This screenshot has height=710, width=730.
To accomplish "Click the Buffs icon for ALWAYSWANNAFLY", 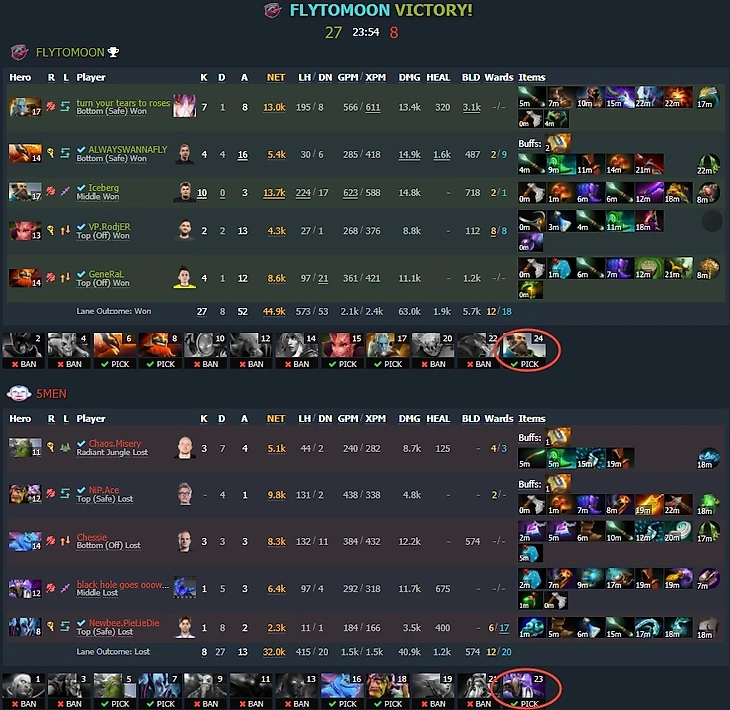I will [558, 143].
